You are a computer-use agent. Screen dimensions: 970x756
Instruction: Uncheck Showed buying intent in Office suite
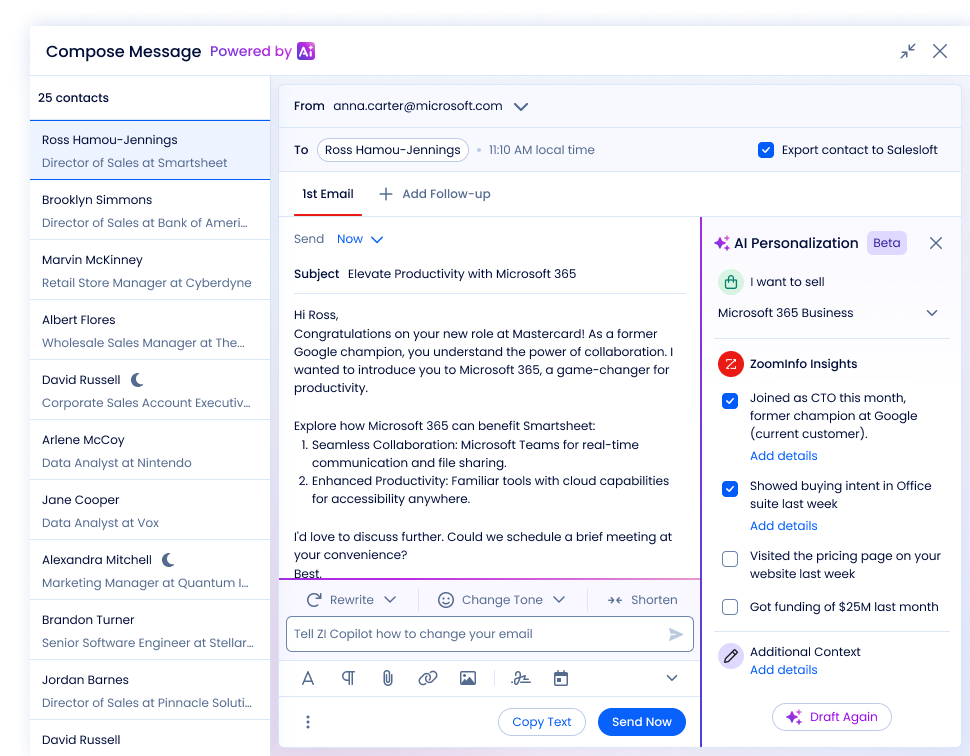(x=730, y=489)
